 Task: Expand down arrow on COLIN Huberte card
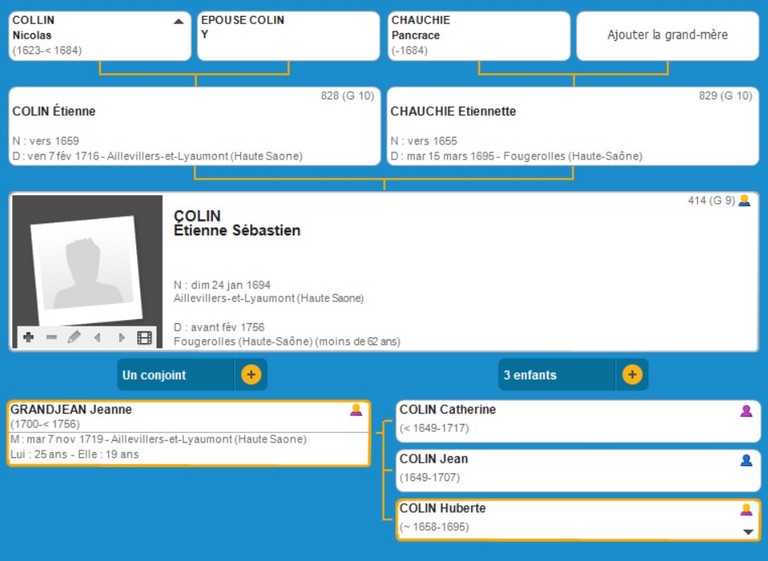click(x=748, y=532)
